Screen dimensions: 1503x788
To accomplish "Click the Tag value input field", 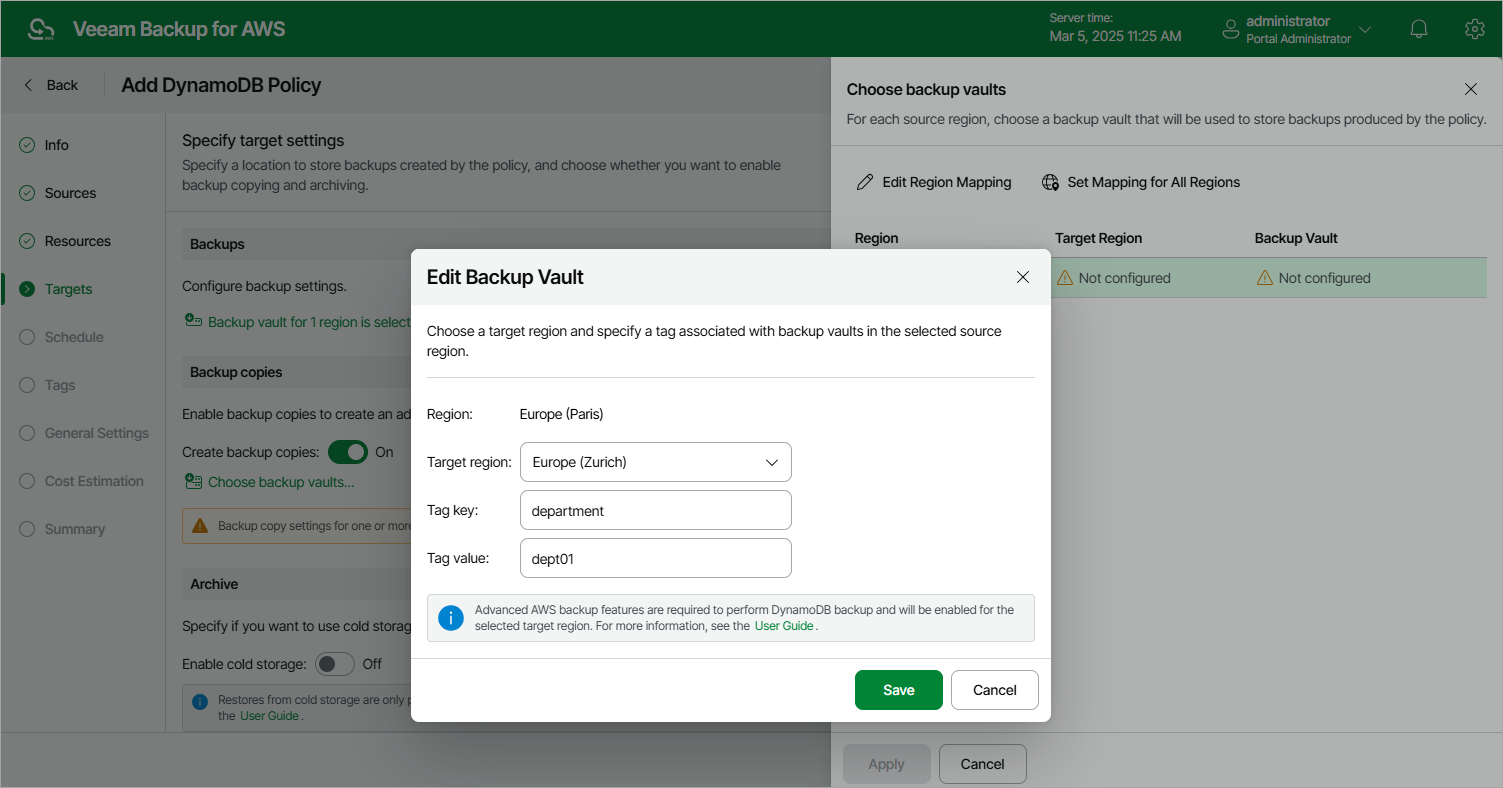I will click(655, 558).
